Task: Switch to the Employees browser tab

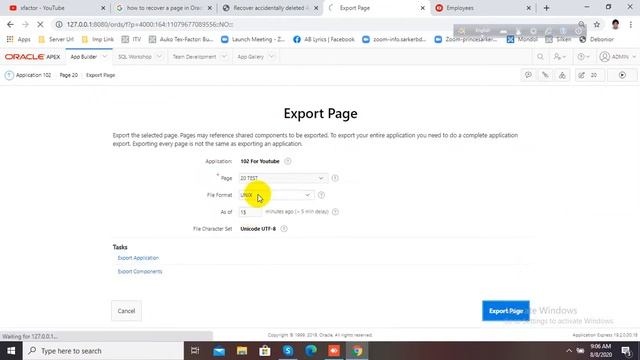Action: (x=483, y=8)
